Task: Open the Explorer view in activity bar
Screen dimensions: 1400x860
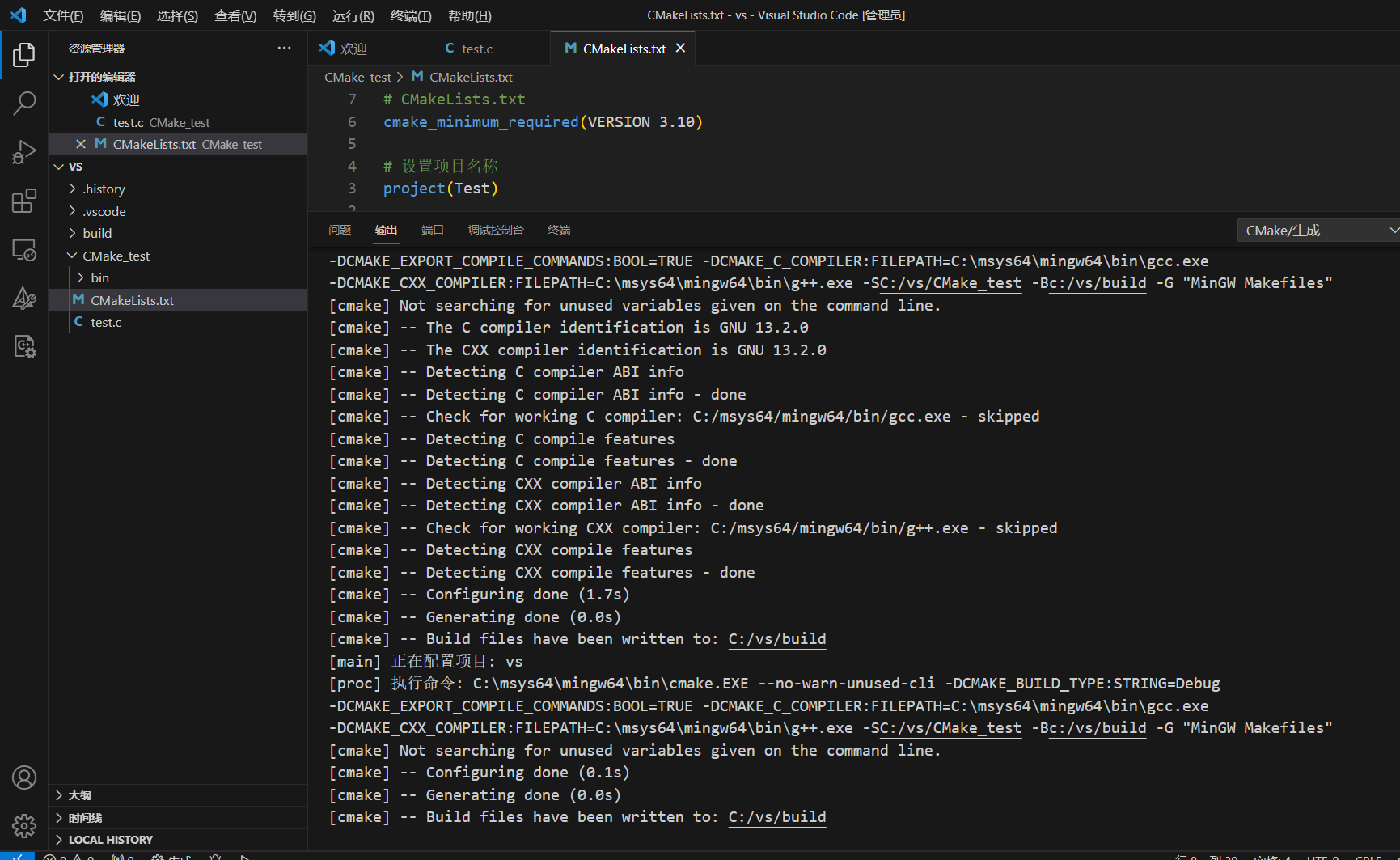Action: 24,55
